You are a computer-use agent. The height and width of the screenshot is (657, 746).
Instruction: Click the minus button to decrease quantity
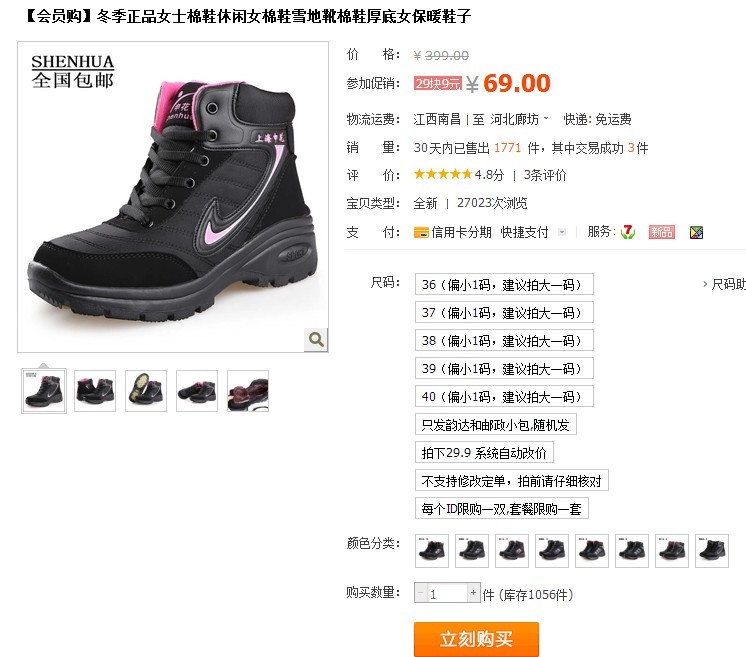coord(420,593)
